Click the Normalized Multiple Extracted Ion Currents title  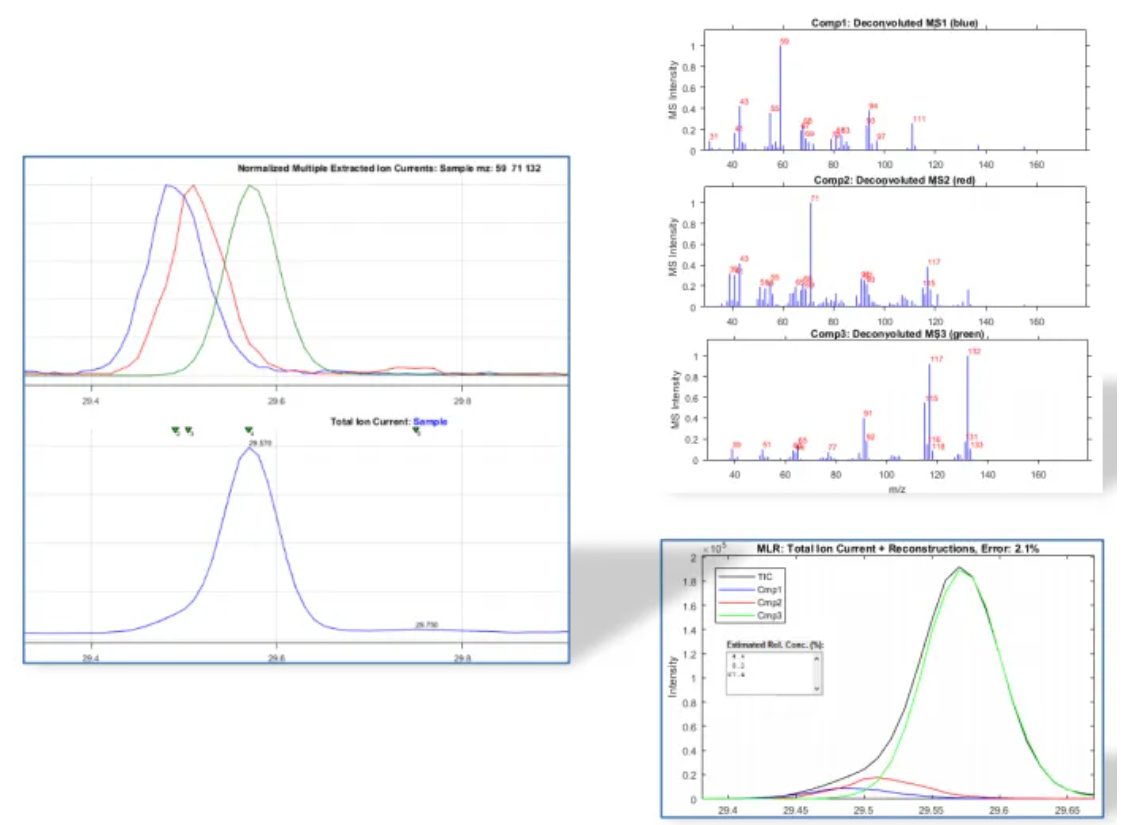(x=389, y=168)
